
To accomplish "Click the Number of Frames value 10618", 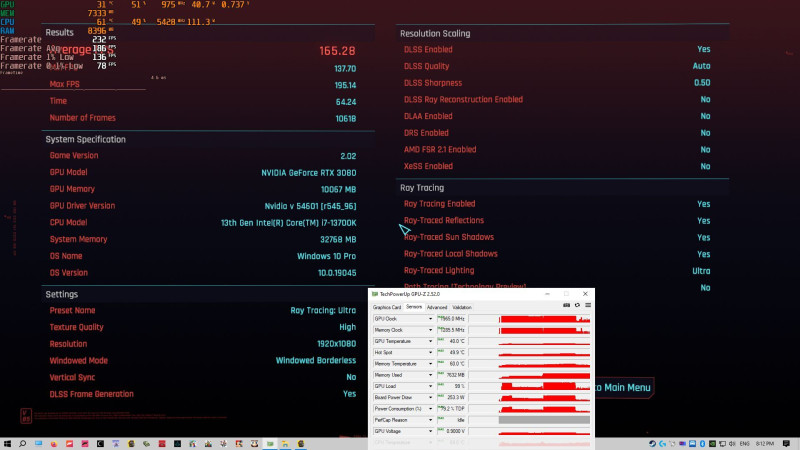I will 345,118.
